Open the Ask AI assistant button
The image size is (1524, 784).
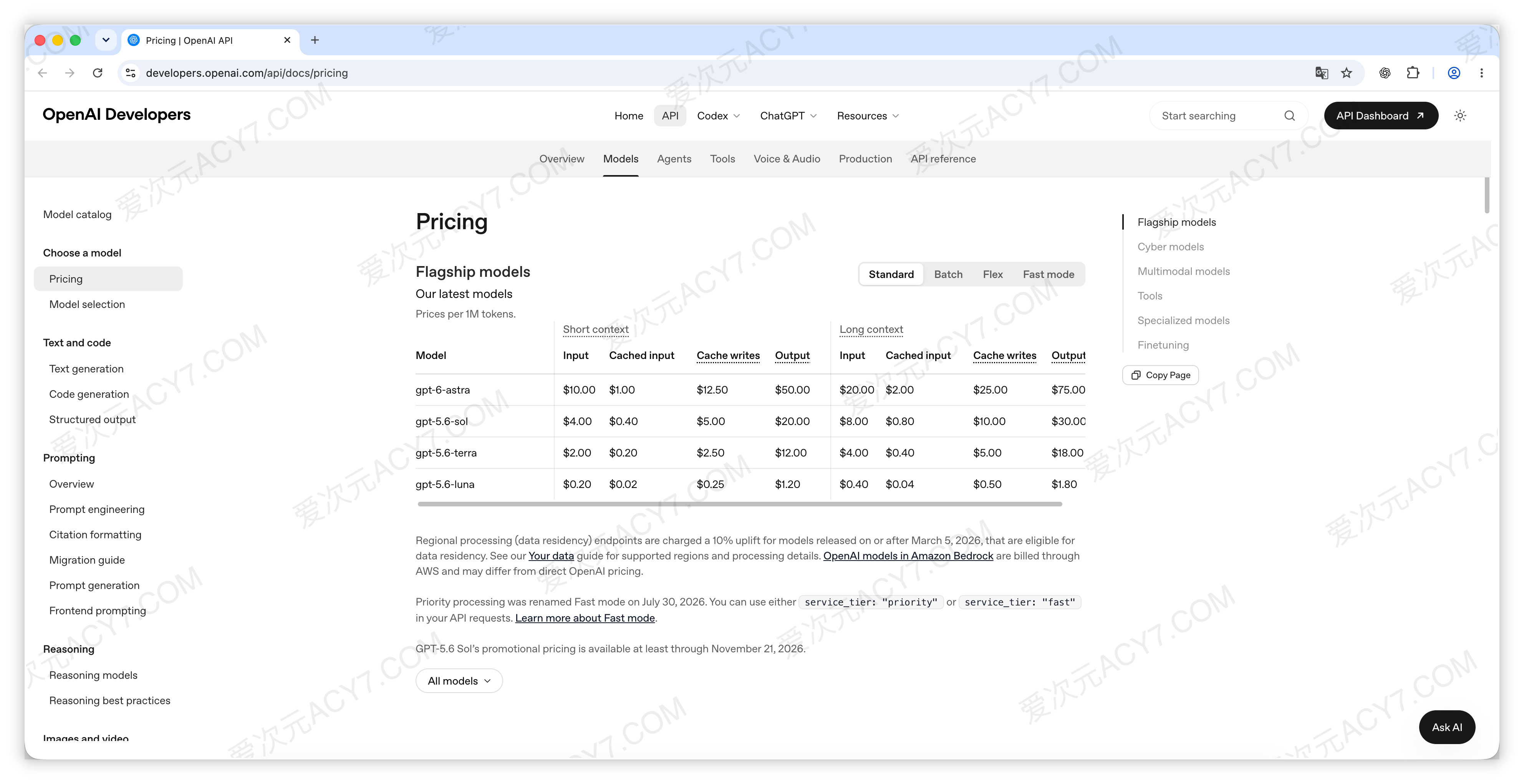1447,727
